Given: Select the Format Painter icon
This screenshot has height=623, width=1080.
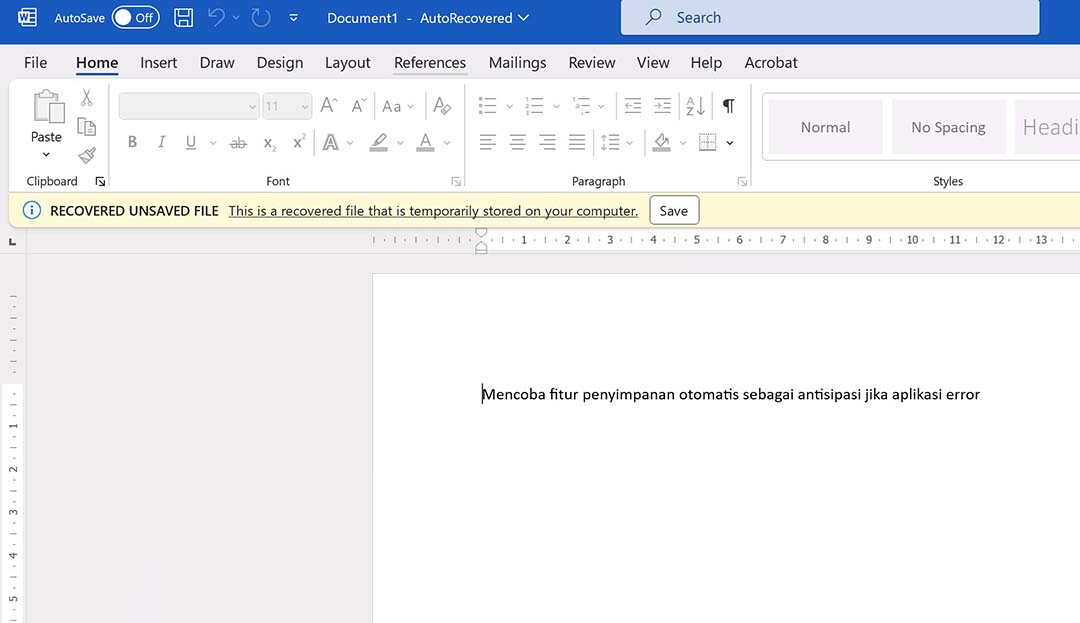Looking at the screenshot, I should click(x=86, y=155).
